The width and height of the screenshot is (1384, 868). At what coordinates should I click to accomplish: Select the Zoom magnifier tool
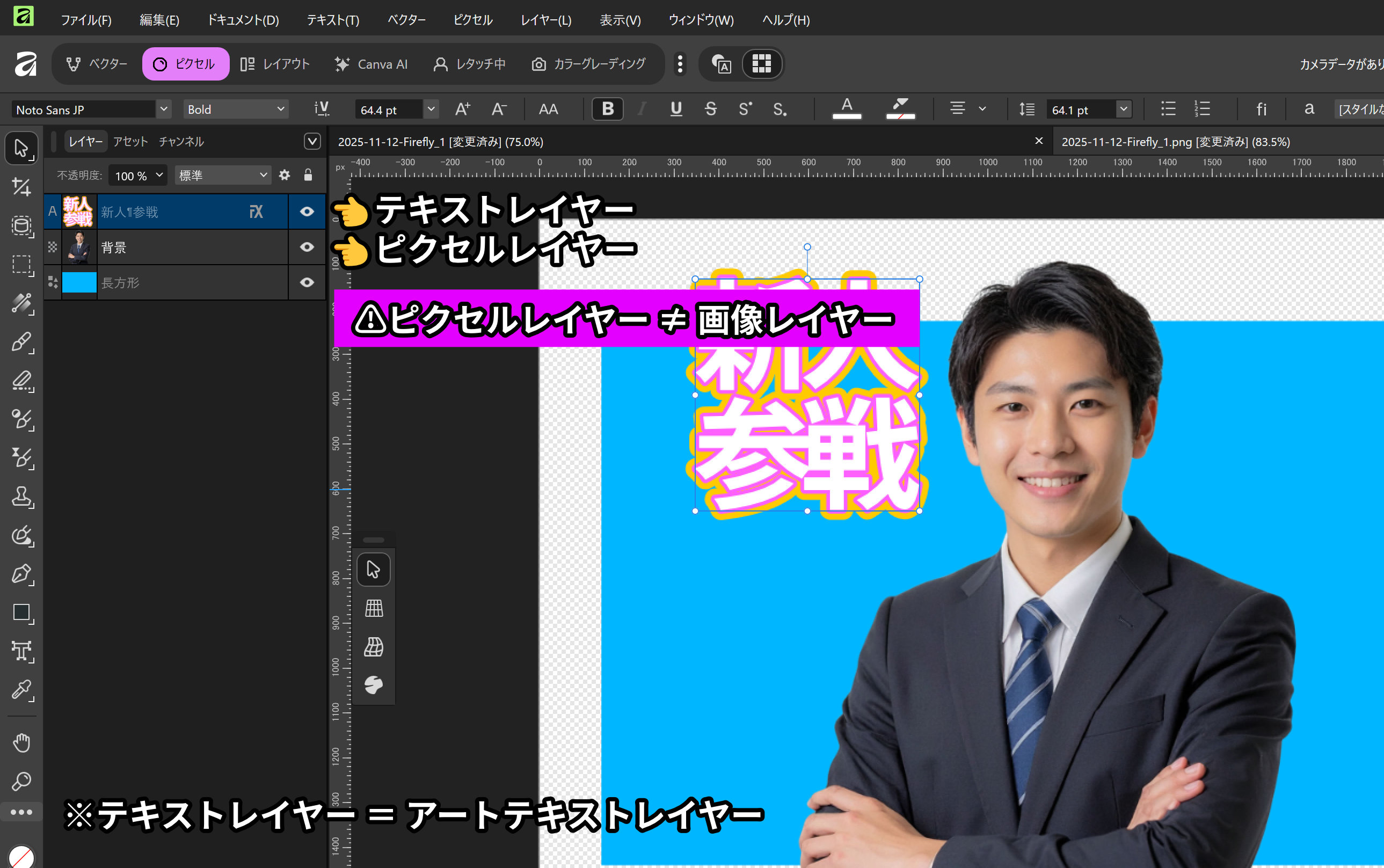(21, 781)
